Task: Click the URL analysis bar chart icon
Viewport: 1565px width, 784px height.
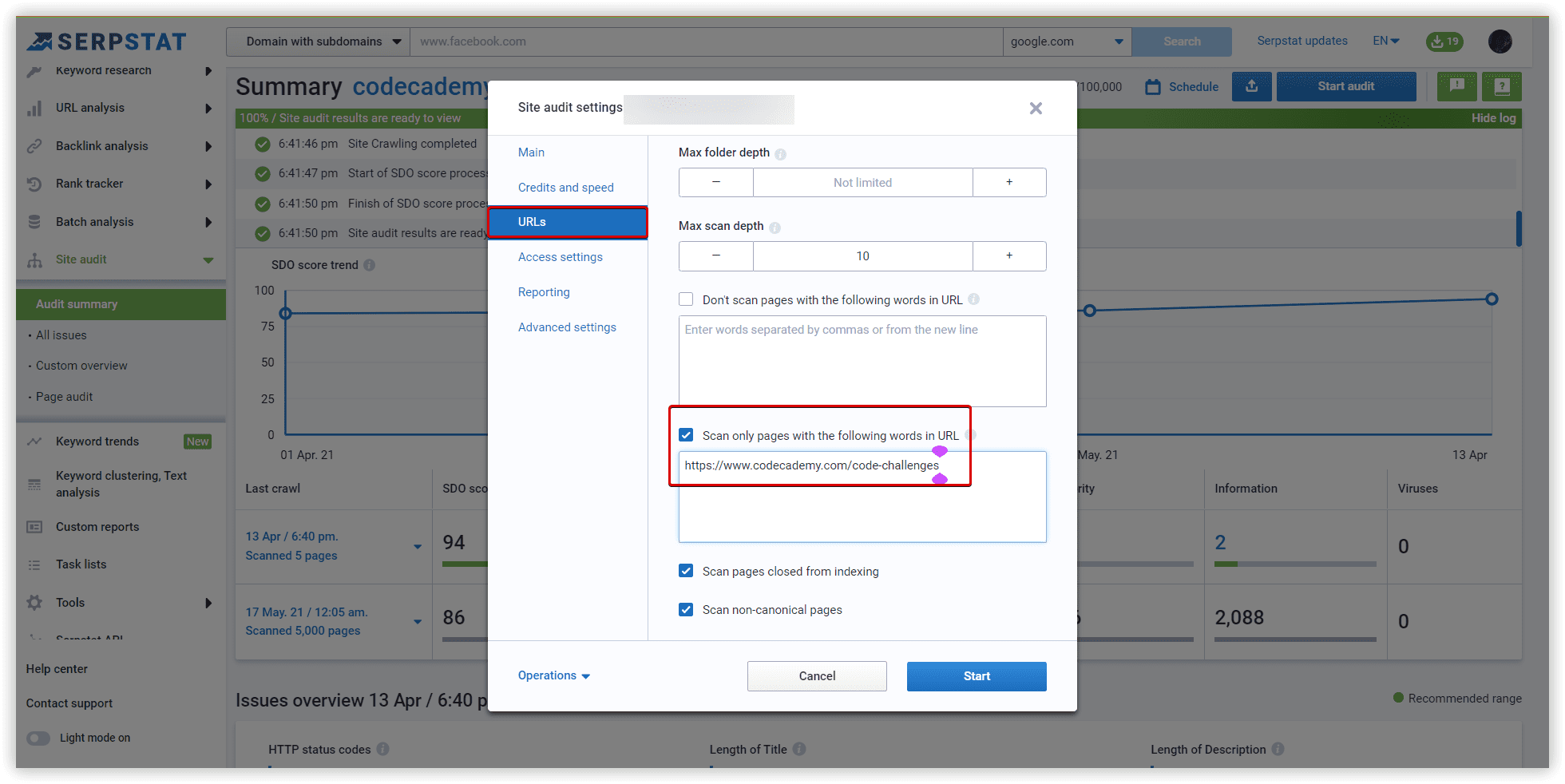Action: (34, 109)
